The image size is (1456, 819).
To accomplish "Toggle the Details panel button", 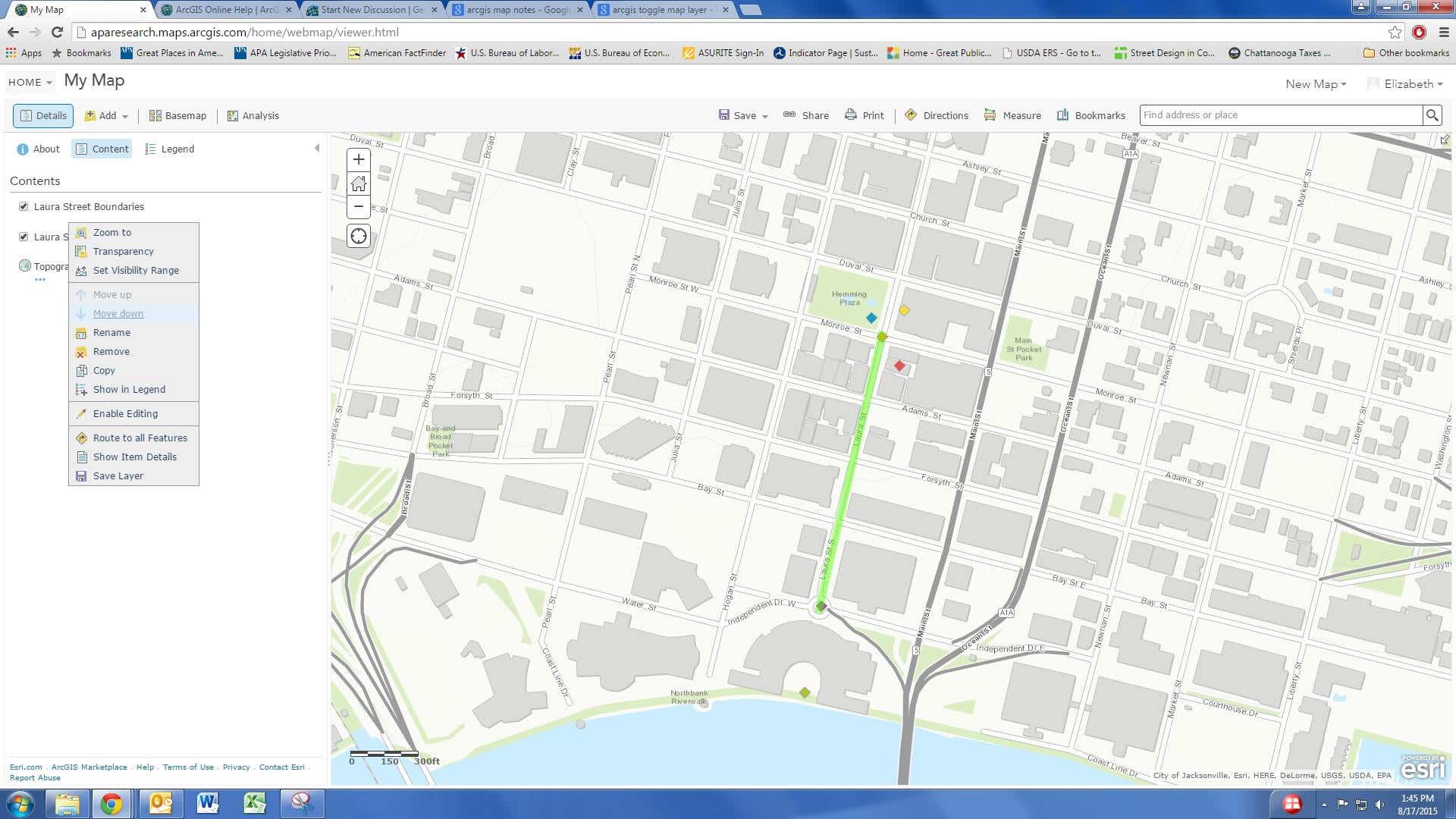I will coord(43,115).
